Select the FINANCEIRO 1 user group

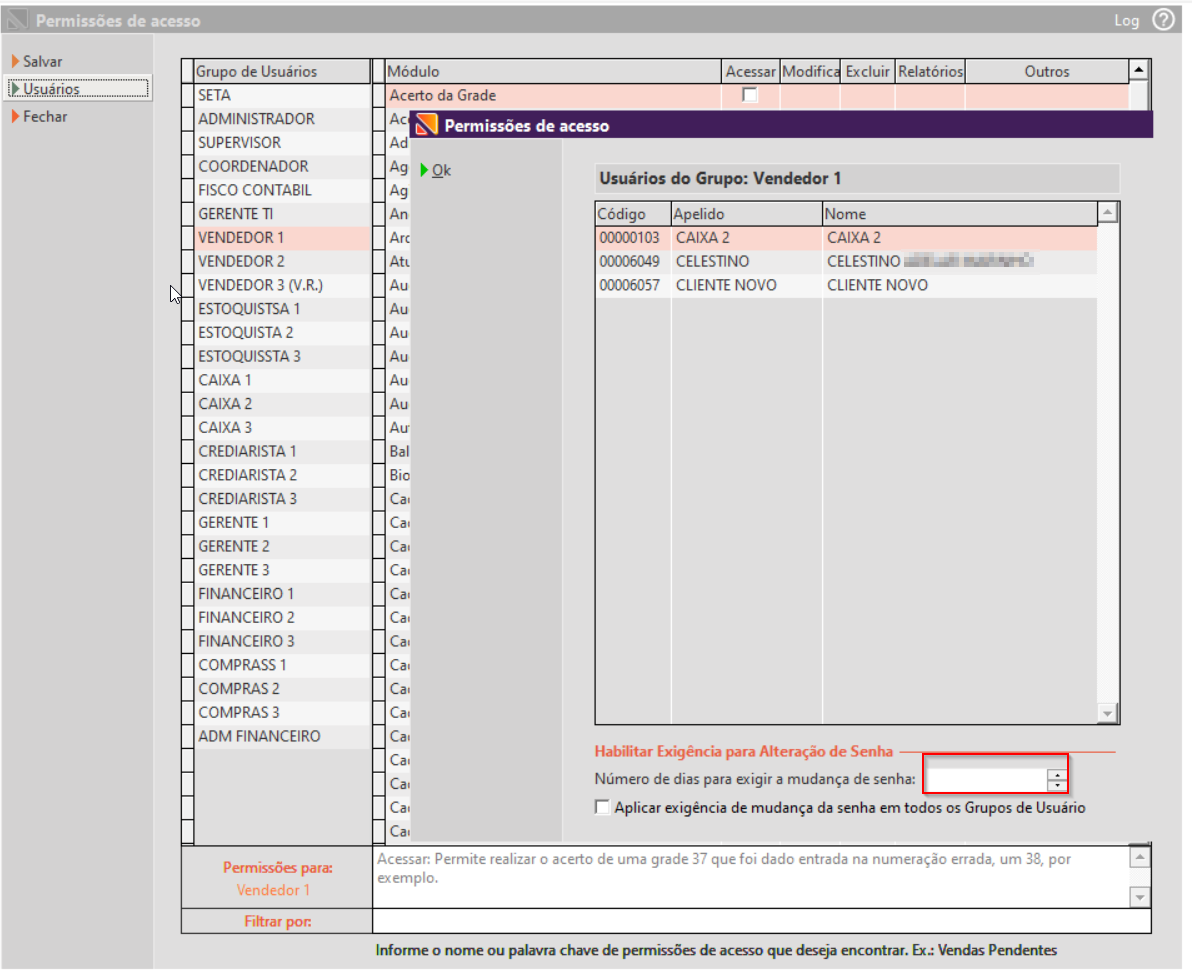click(x=282, y=594)
